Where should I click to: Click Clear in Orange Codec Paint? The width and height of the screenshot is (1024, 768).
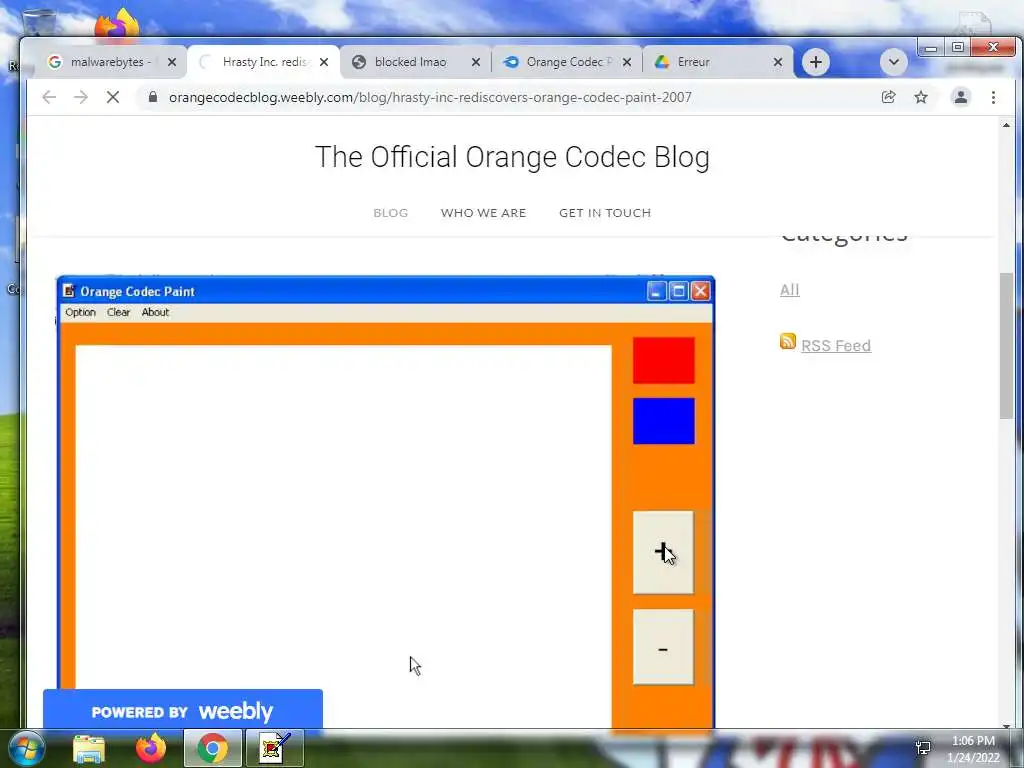point(118,312)
